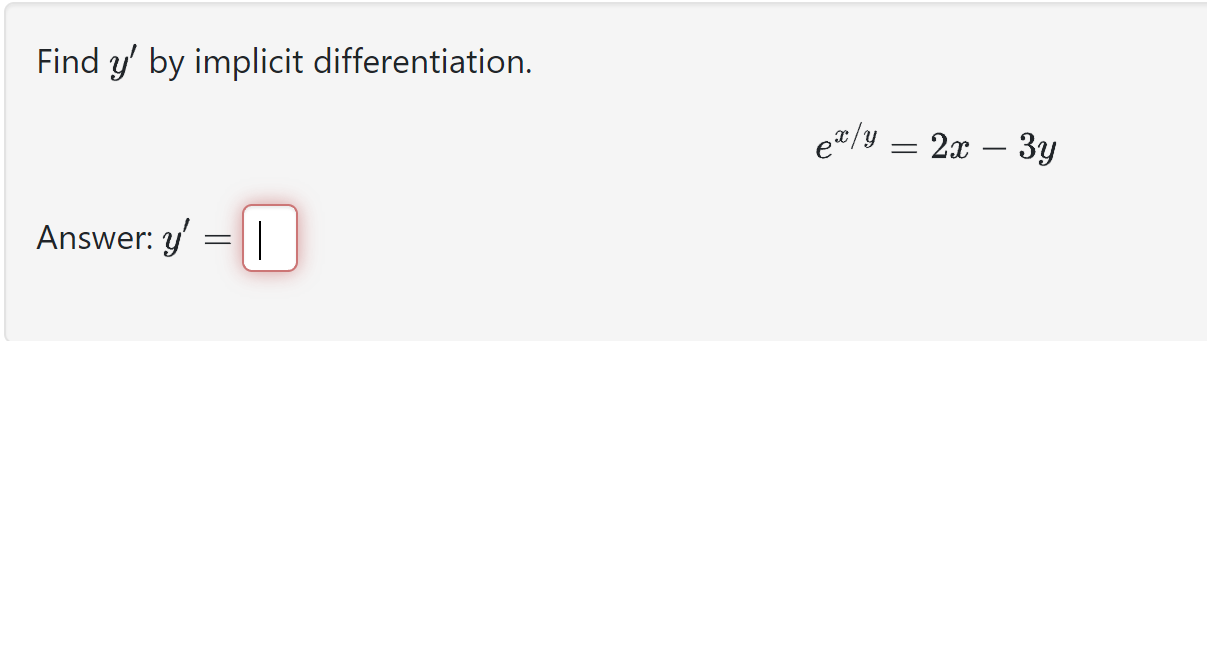The image size is (1207, 648).
Task: Place cursor inside the red-bordered answer box
Action: click(269, 238)
